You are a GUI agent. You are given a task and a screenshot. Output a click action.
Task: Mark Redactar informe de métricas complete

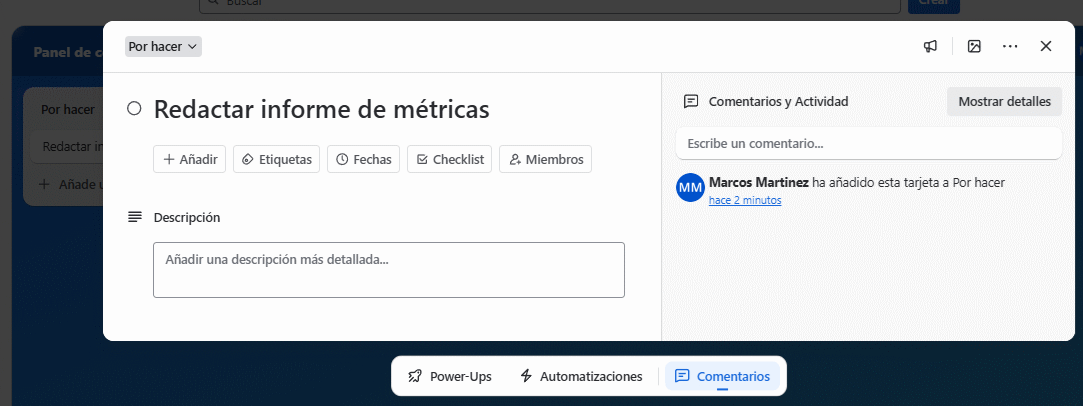point(134,109)
